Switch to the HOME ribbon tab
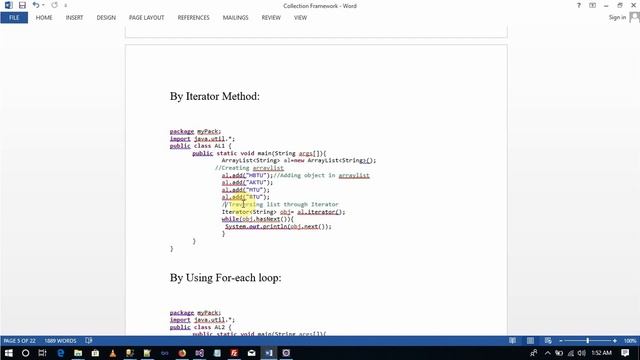This screenshot has width=640, height=360. tap(44, 18)
